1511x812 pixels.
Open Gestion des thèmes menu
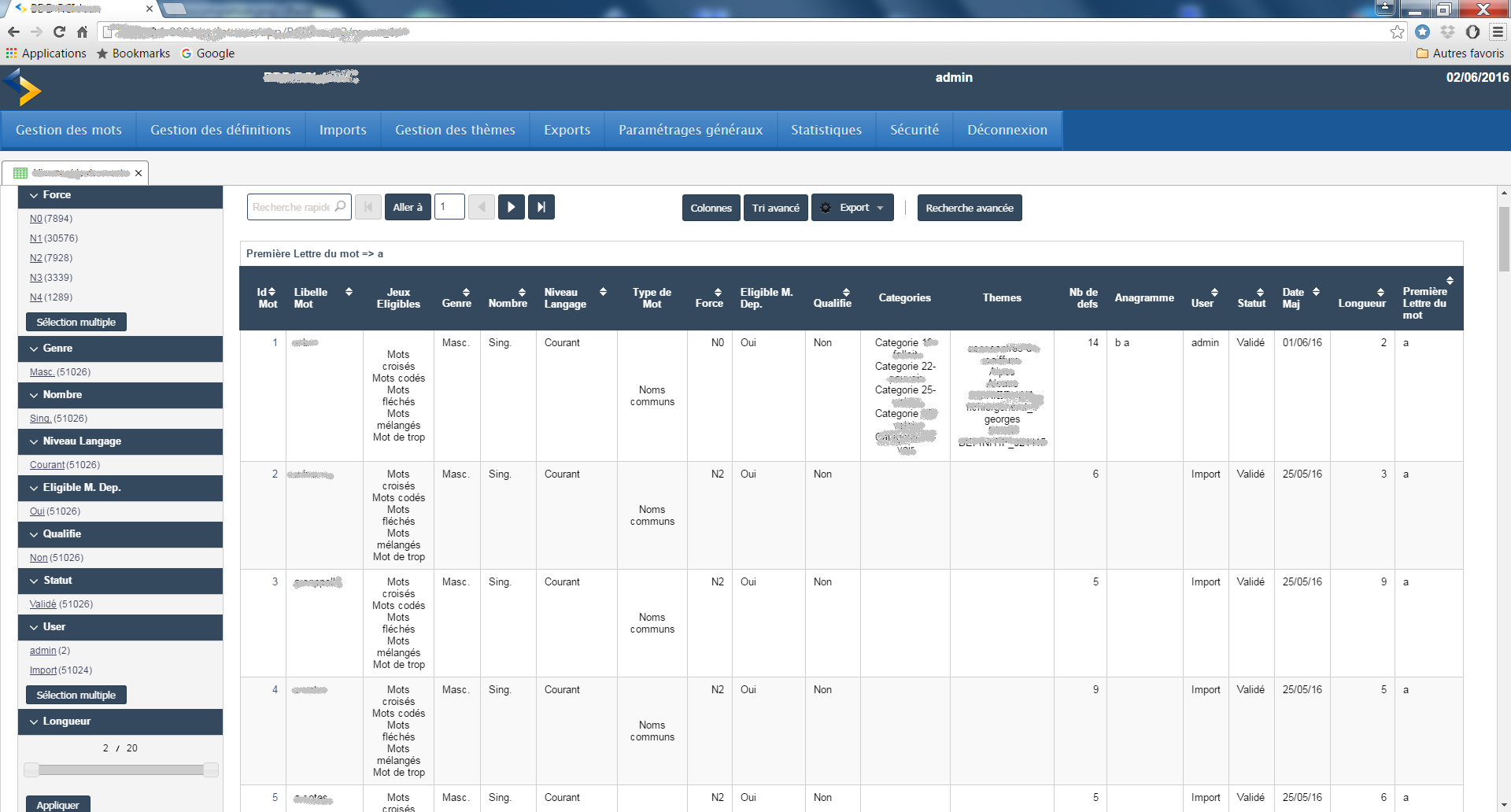coord(455,130)
